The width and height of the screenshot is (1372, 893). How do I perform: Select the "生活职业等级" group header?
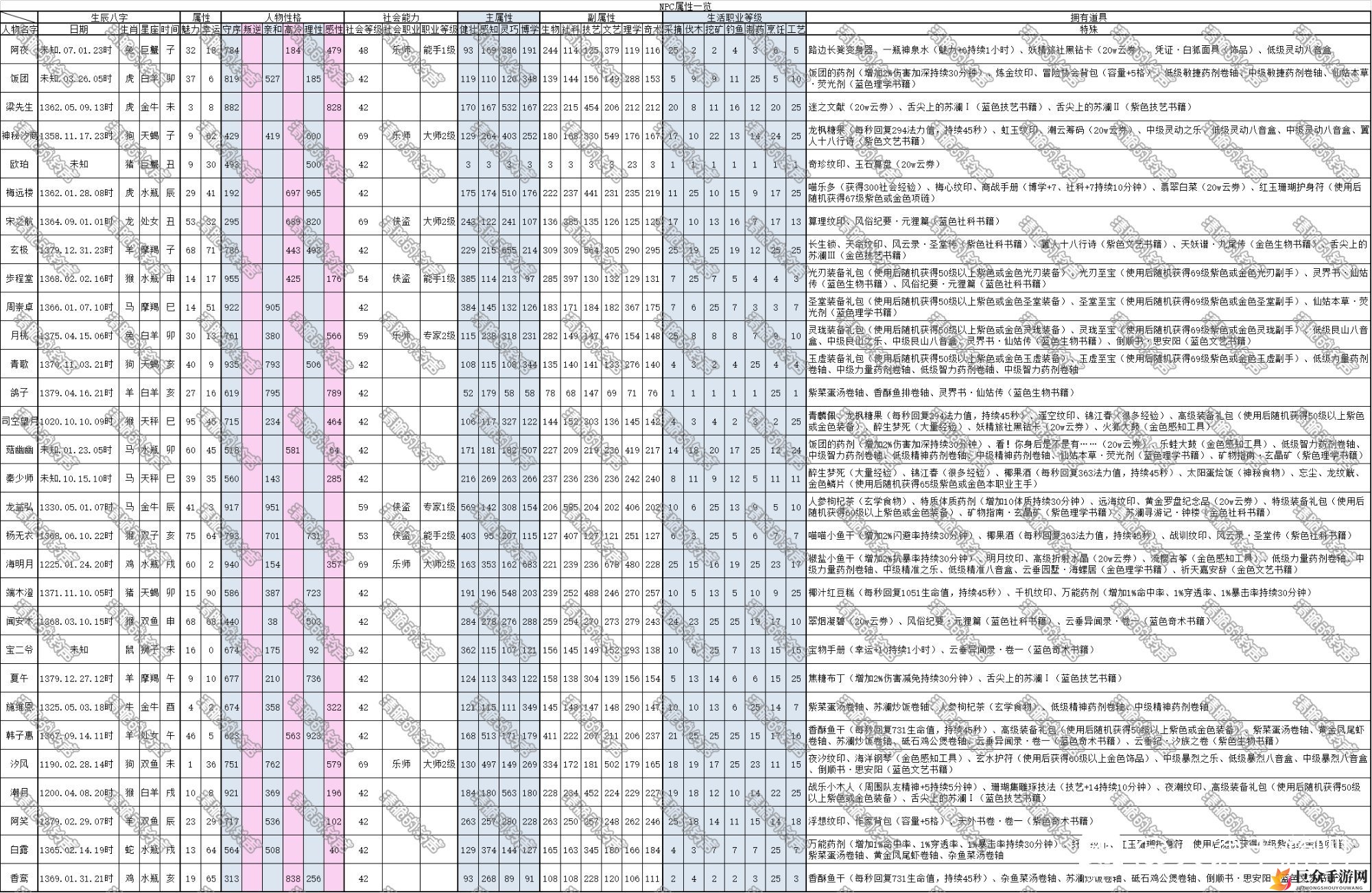(734, 17)
